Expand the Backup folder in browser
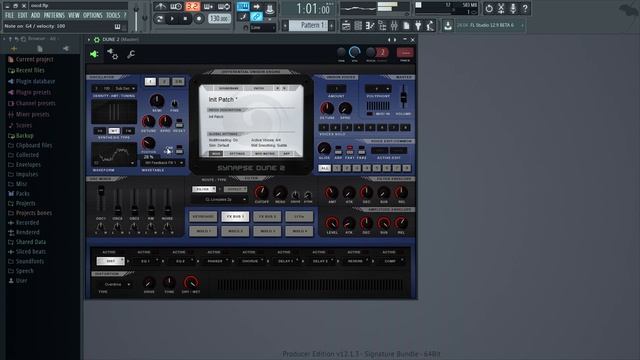The height and width of the screenshot is (360, 640). (24, 136)
